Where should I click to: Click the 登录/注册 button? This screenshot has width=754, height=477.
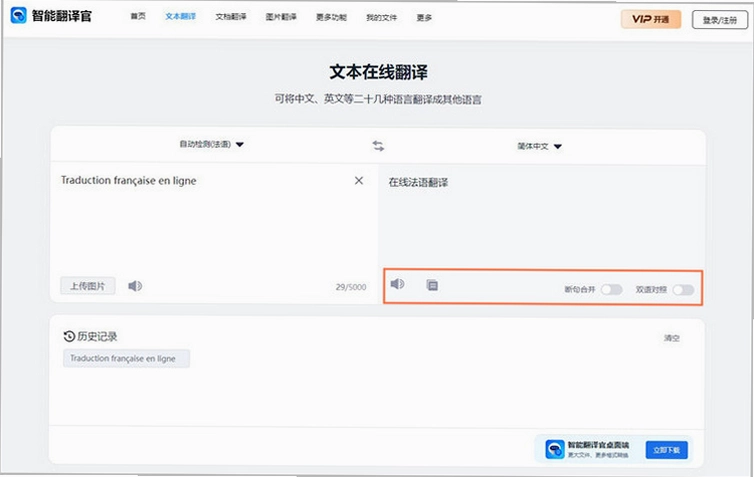point(719,20)
